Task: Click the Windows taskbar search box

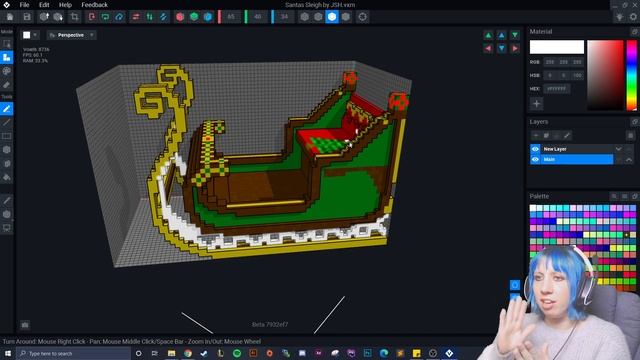Action: tap(73, 353)
